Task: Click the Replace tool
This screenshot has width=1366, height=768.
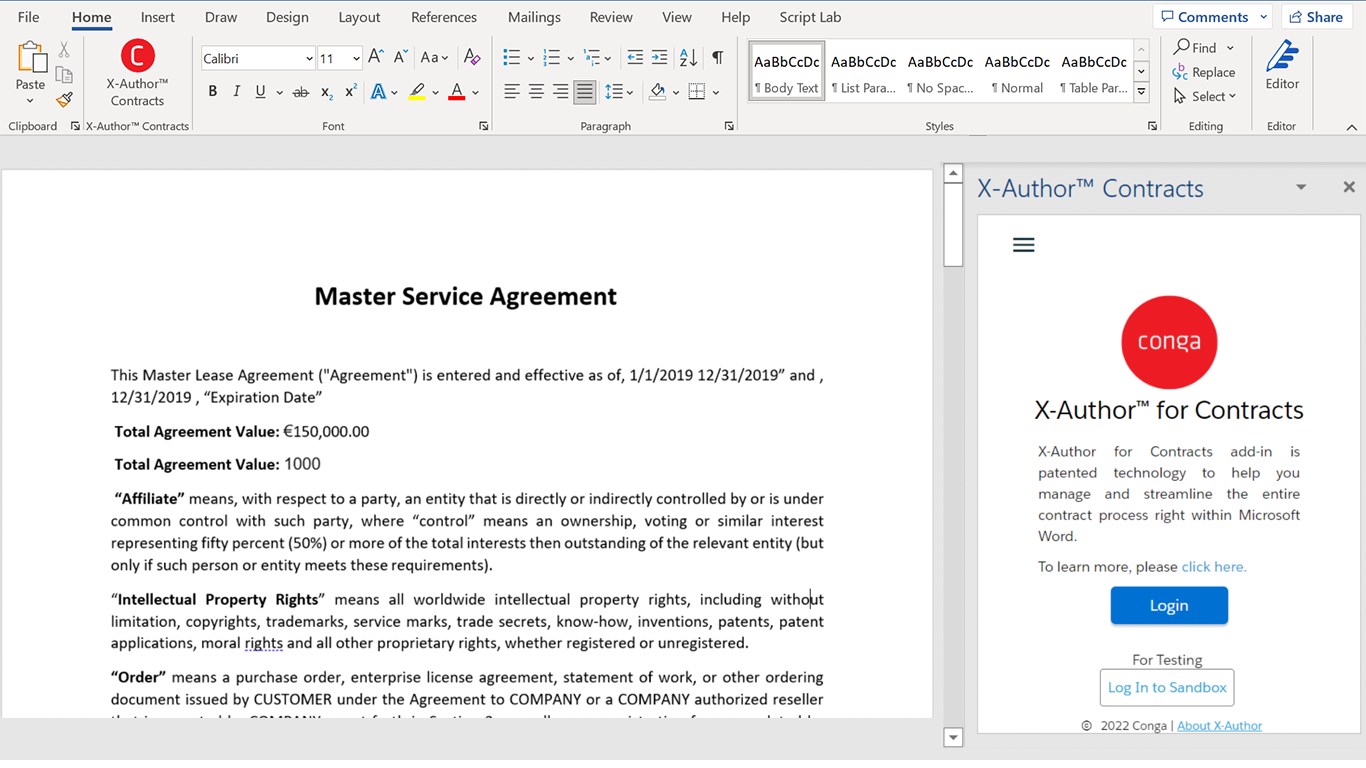Action: pos(1204,72)
